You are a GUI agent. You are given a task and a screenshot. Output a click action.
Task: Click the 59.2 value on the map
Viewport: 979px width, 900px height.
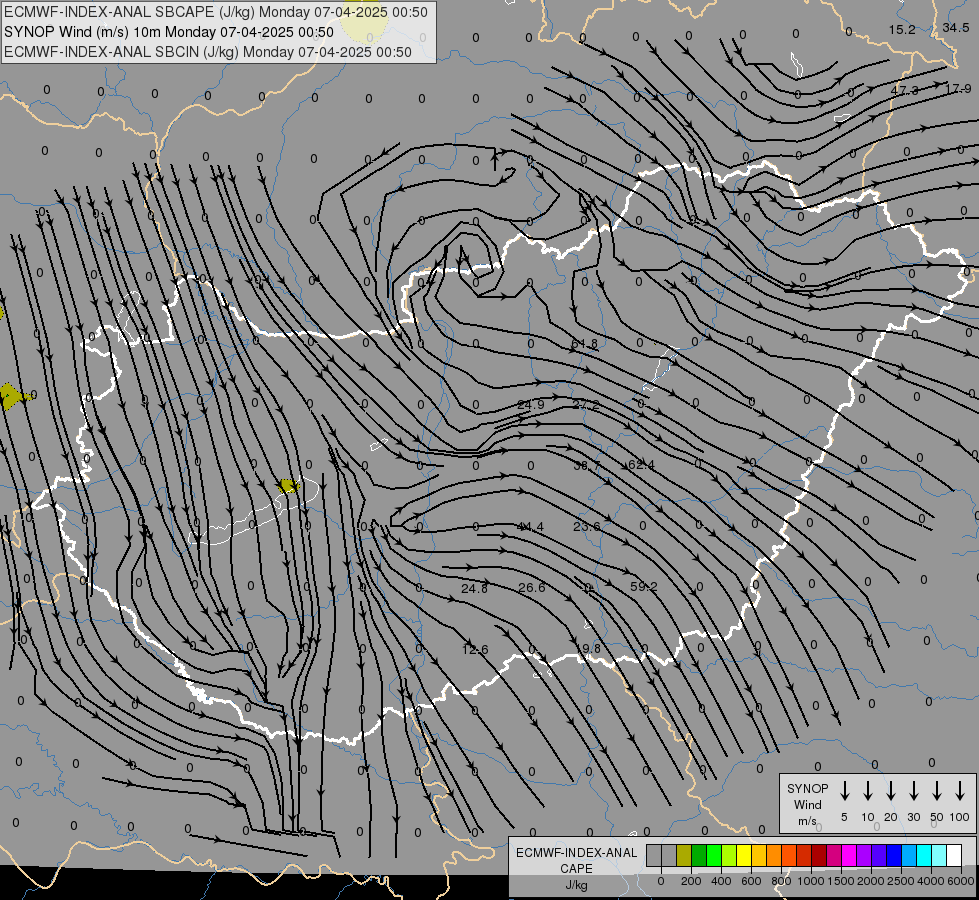[644, 586]
